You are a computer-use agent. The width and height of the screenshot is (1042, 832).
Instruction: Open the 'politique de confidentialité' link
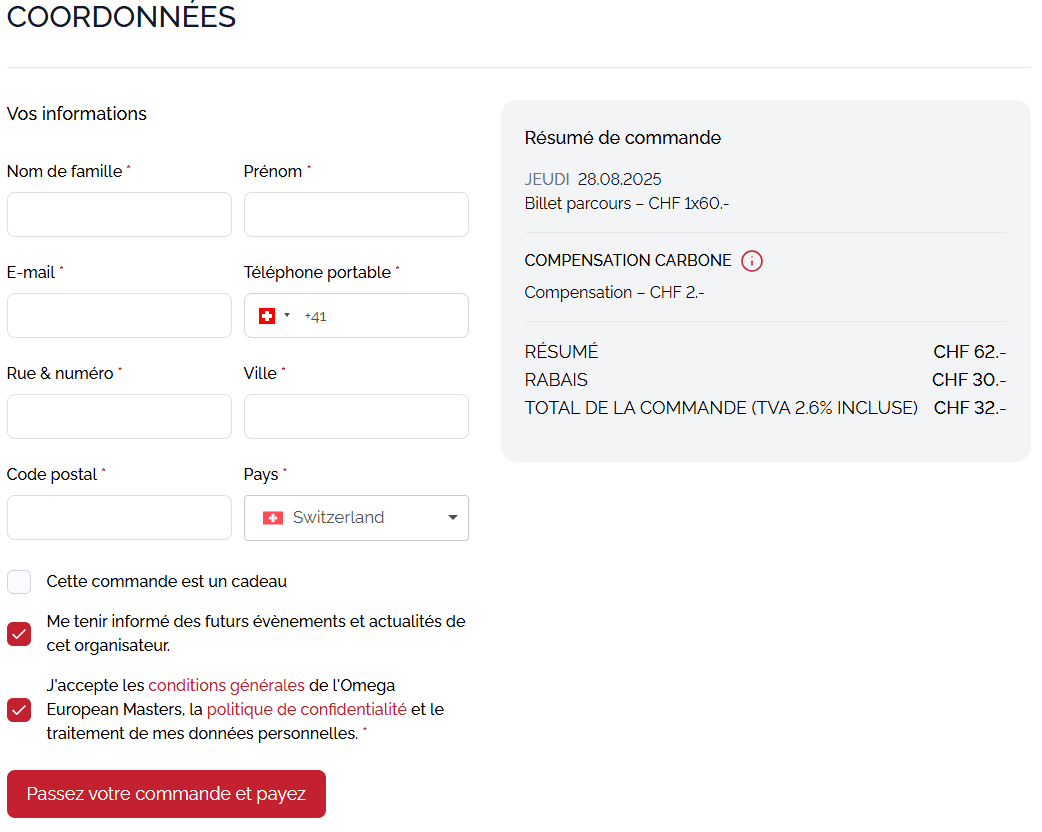(x=306, y=710)
